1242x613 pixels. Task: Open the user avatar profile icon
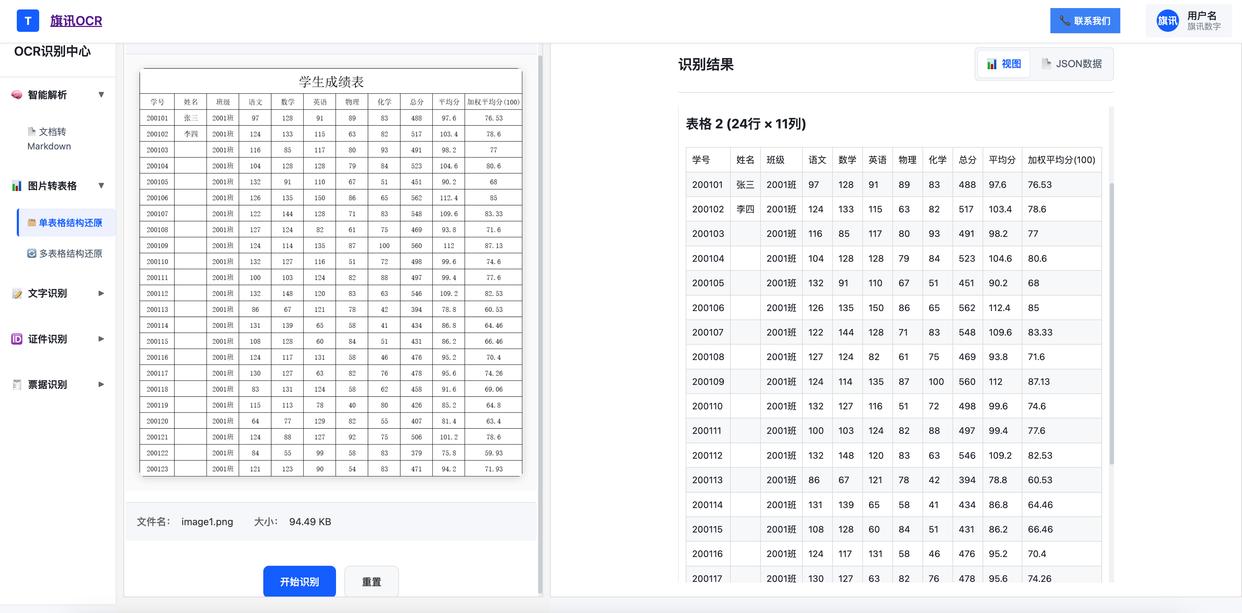click(1167, 21)
